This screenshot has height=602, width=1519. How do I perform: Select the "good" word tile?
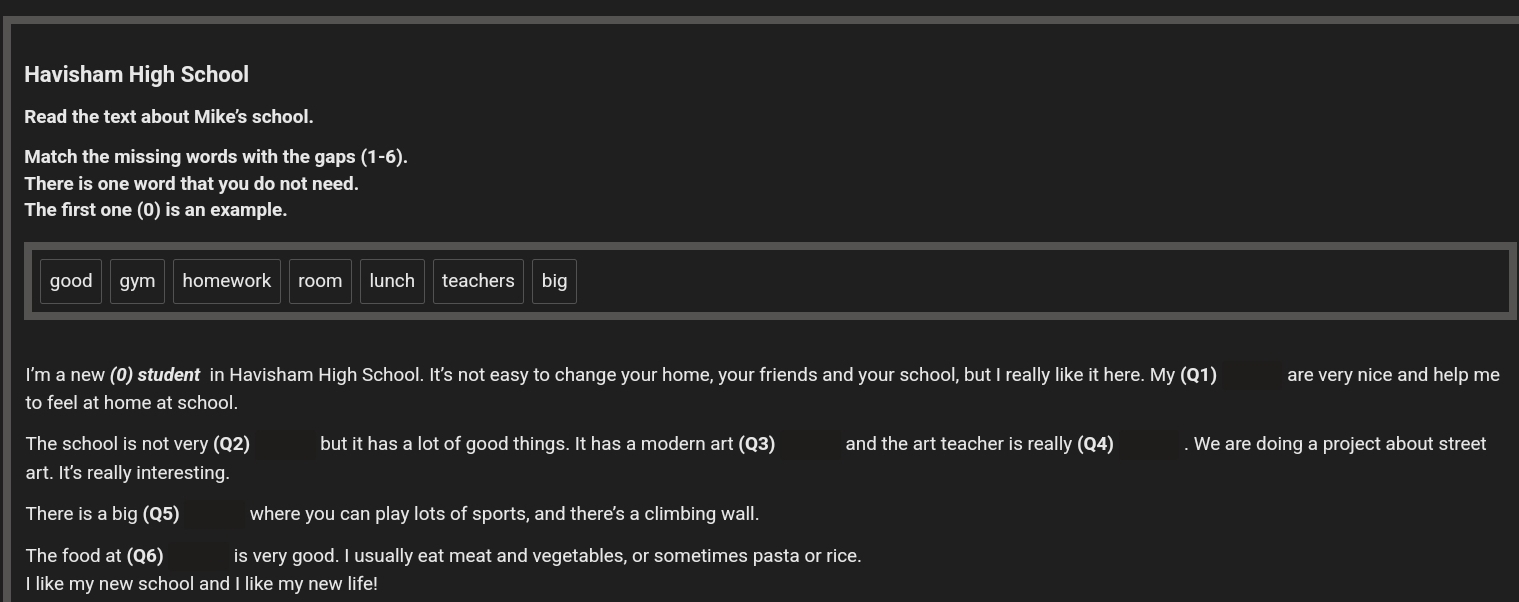tap(71, 281)
